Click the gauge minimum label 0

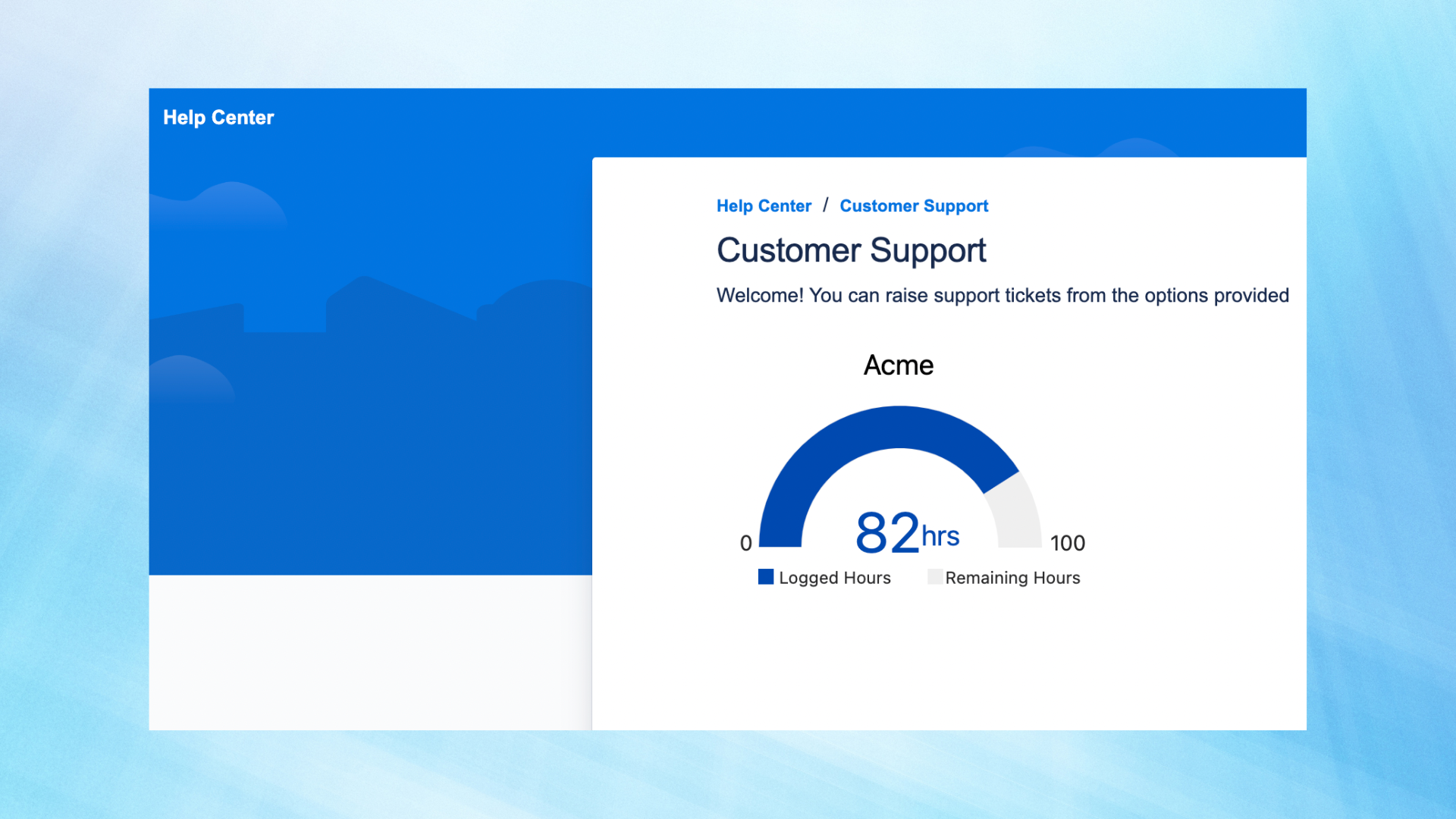tap(745, 543)
